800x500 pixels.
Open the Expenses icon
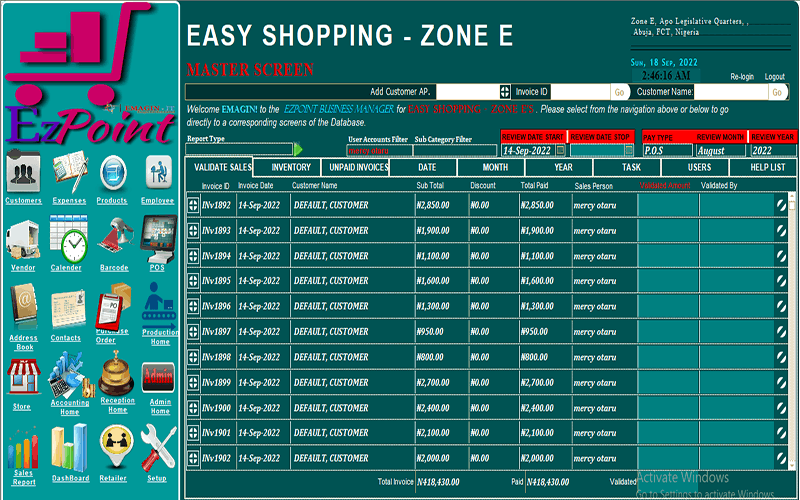click(69, 172)
